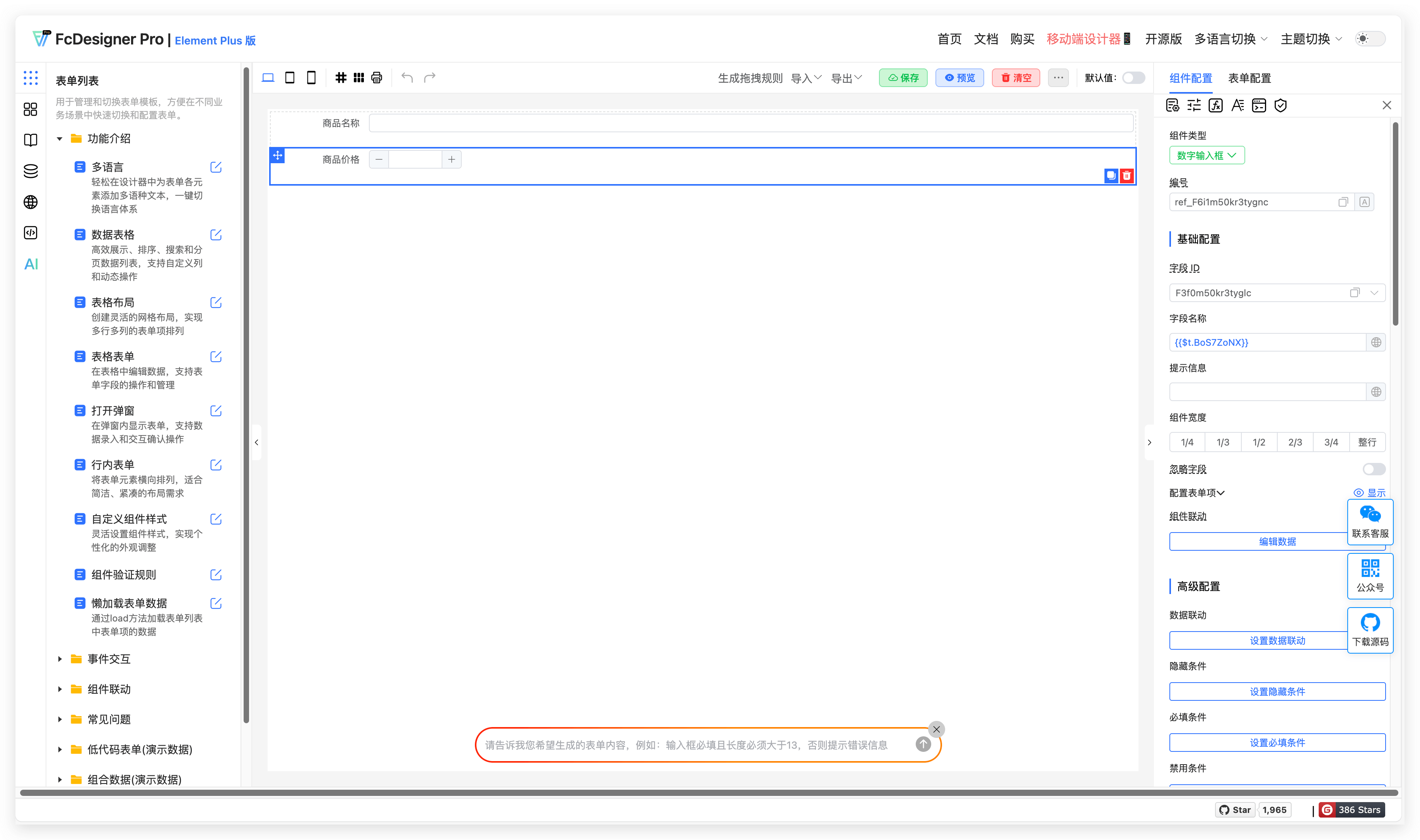Screen dimensions: 1420x840
Task: Click the undo arrow icon
Action: (x=407, y=78)
